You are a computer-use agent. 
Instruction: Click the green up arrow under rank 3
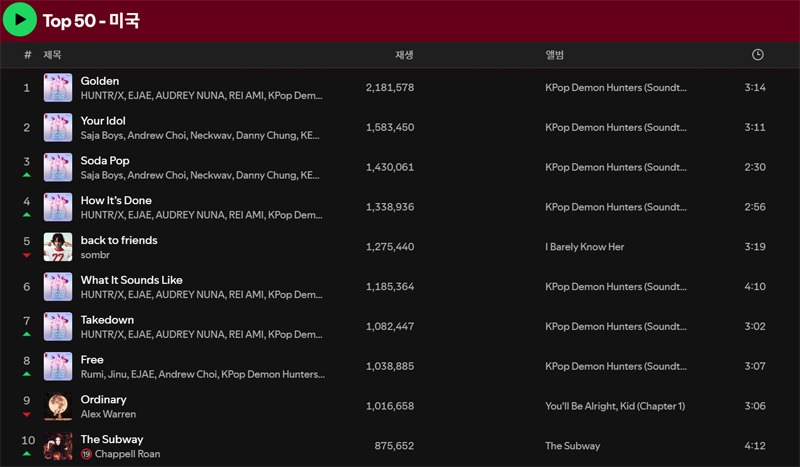(x=27, y=175)
